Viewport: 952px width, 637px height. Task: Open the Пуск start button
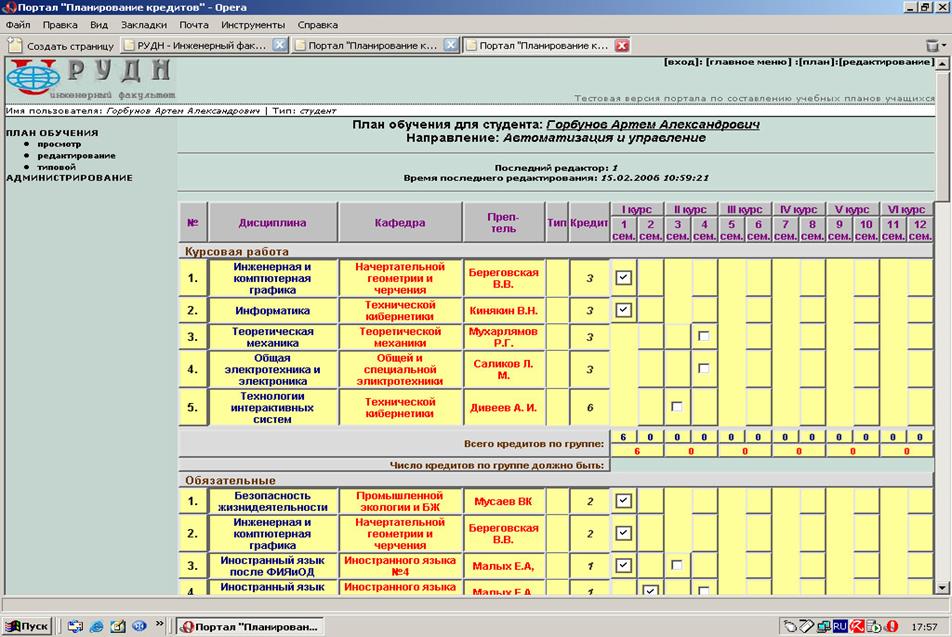tap(27, 626)
